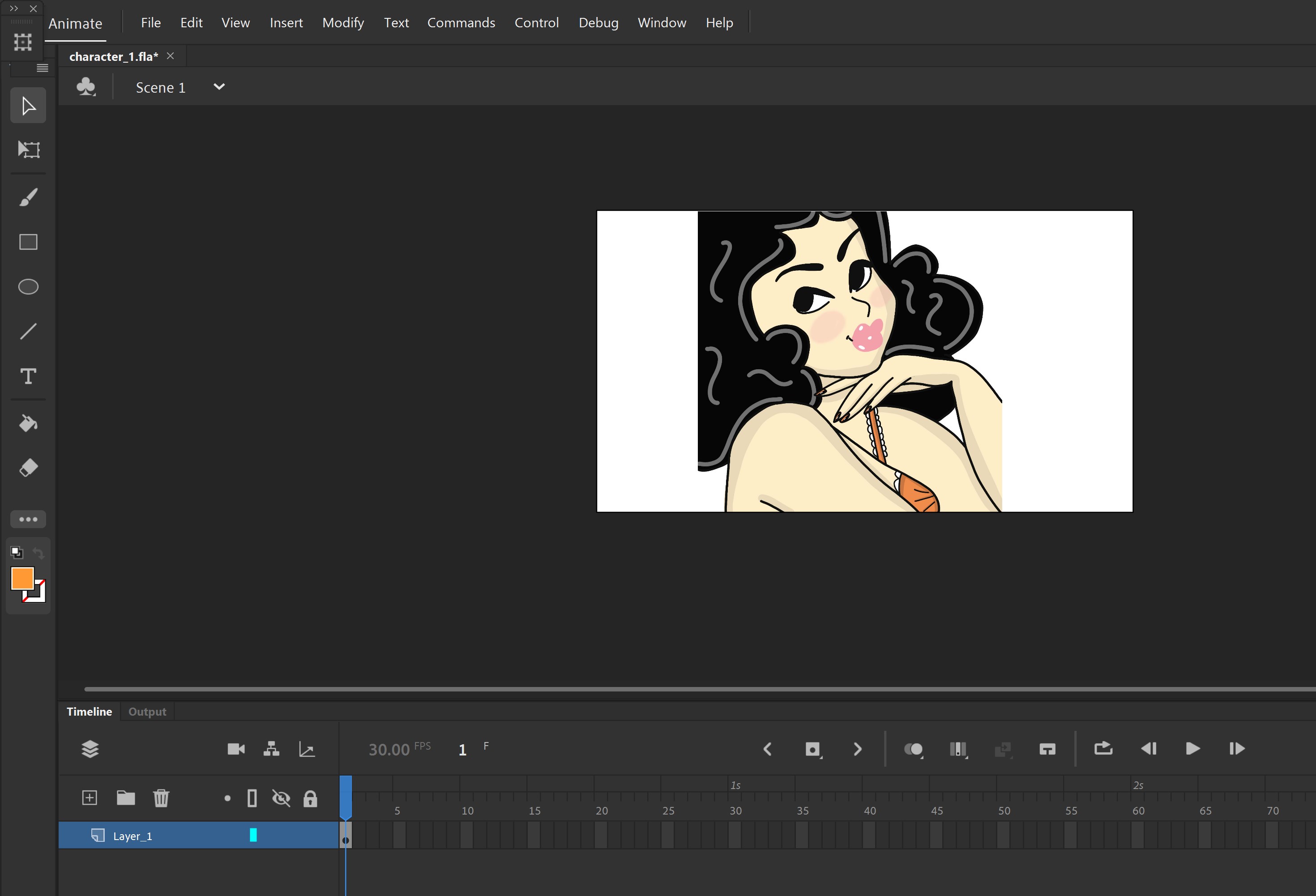Viewport: 1316px width, 896px height.
Task: Toggle hide all layers eye icon
Action: (281, 798)
